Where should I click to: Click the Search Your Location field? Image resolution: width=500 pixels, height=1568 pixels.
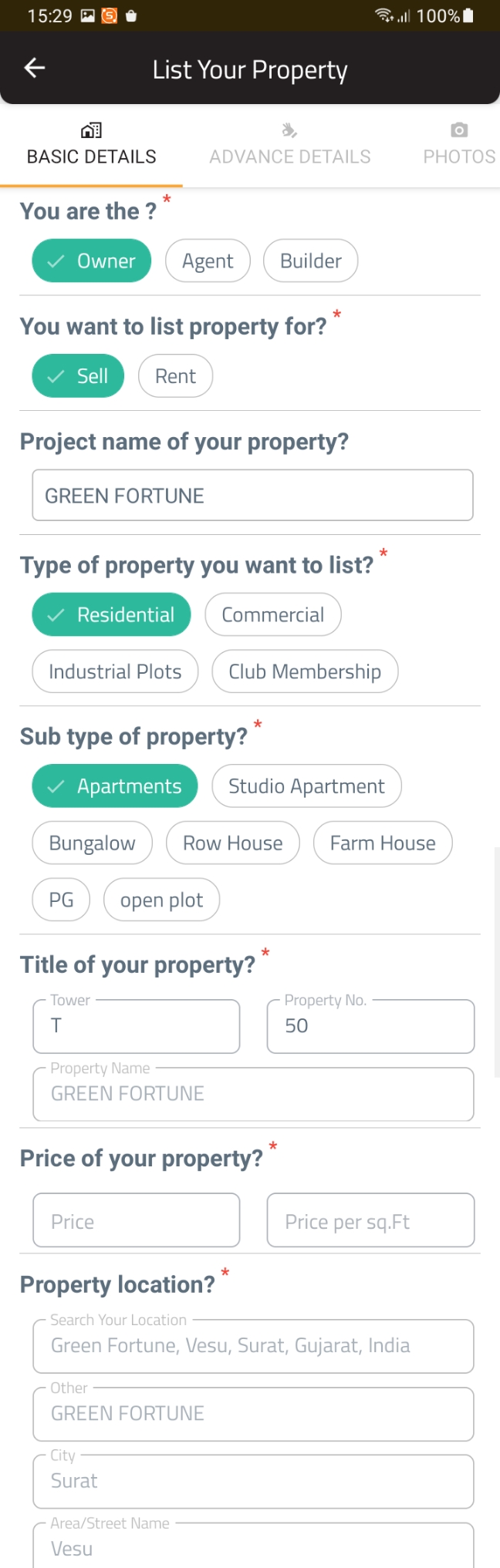(x=253, y=1346)
